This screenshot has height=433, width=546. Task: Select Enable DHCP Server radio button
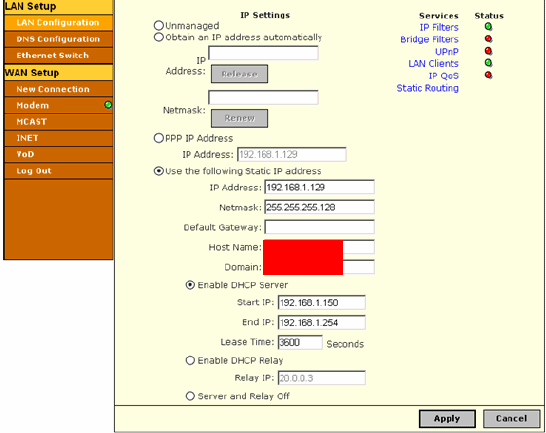coord(190,285)
